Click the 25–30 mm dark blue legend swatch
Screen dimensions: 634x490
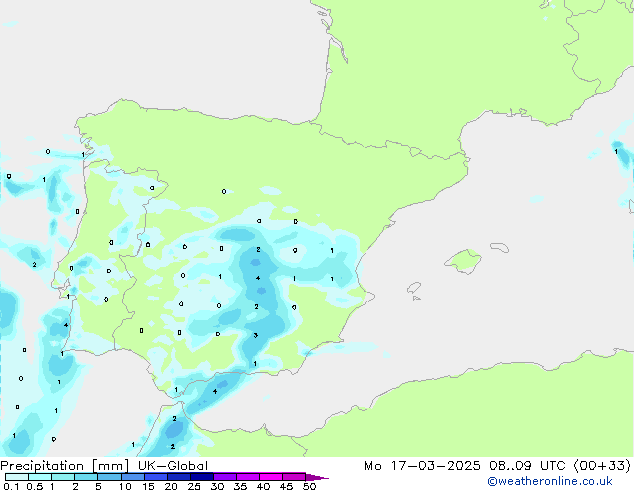tap(201, 477)
